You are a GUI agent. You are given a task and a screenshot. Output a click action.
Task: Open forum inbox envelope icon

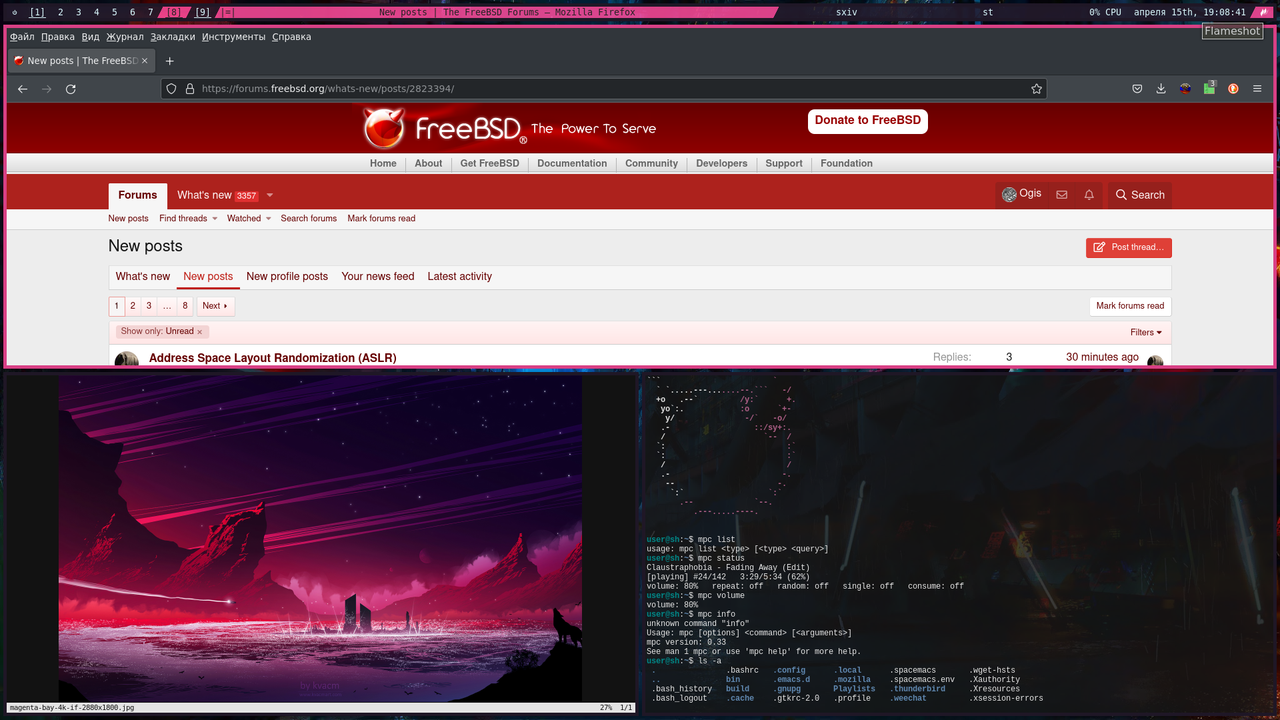click(1062, 195)
